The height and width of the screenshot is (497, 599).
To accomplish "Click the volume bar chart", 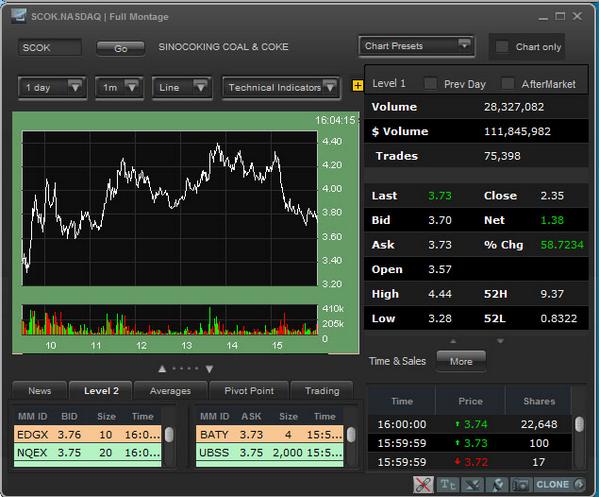I will 170,320.
